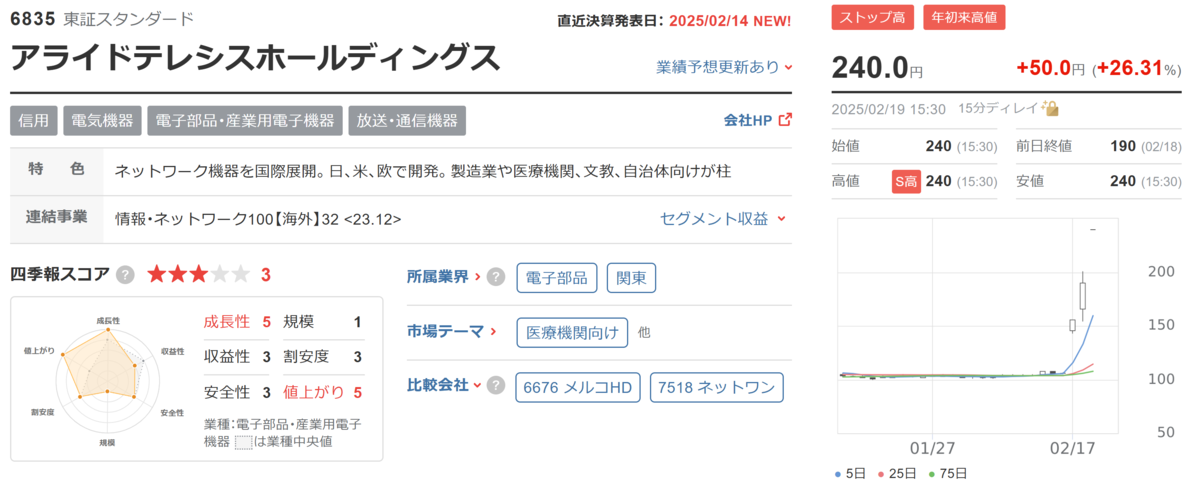Open comparison company 7518 ネットワン
1200x485 pixels.
717,387
